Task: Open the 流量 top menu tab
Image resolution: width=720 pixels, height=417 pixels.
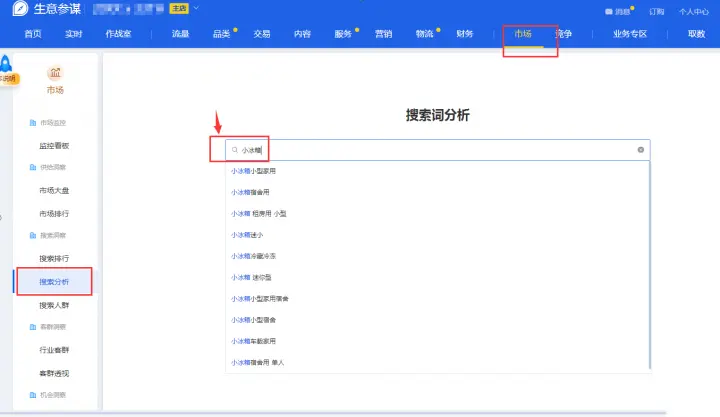Action: click(x=180, y=34)
